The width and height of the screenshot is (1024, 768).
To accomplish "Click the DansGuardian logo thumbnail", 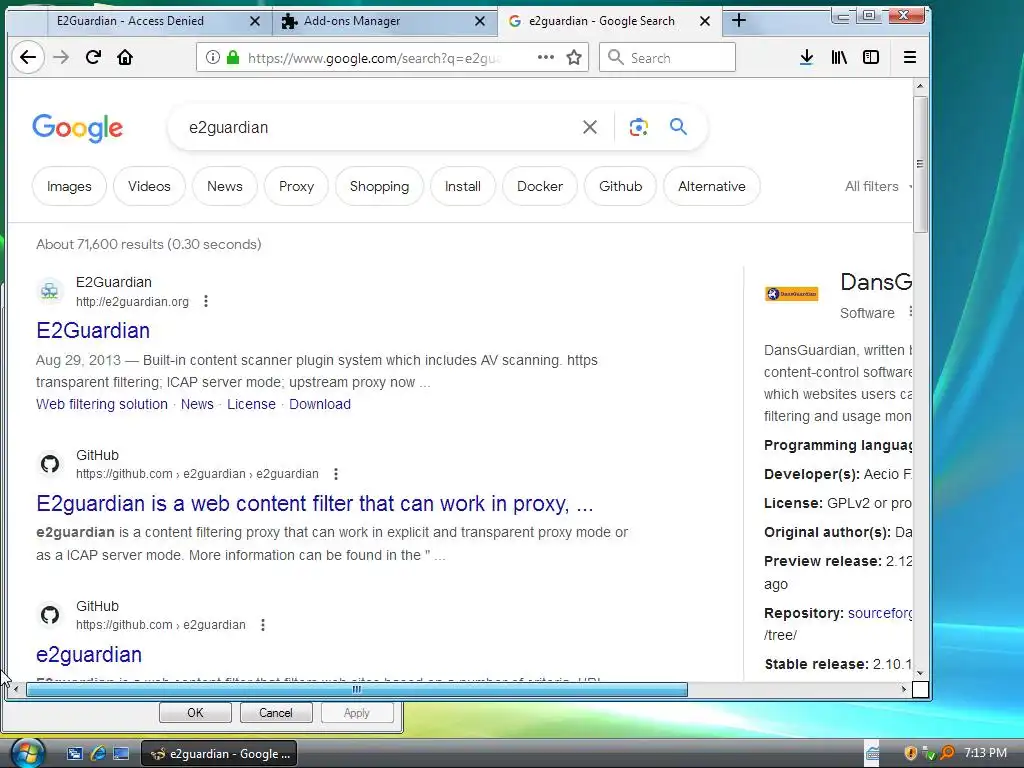I will (x=792, y=294).
